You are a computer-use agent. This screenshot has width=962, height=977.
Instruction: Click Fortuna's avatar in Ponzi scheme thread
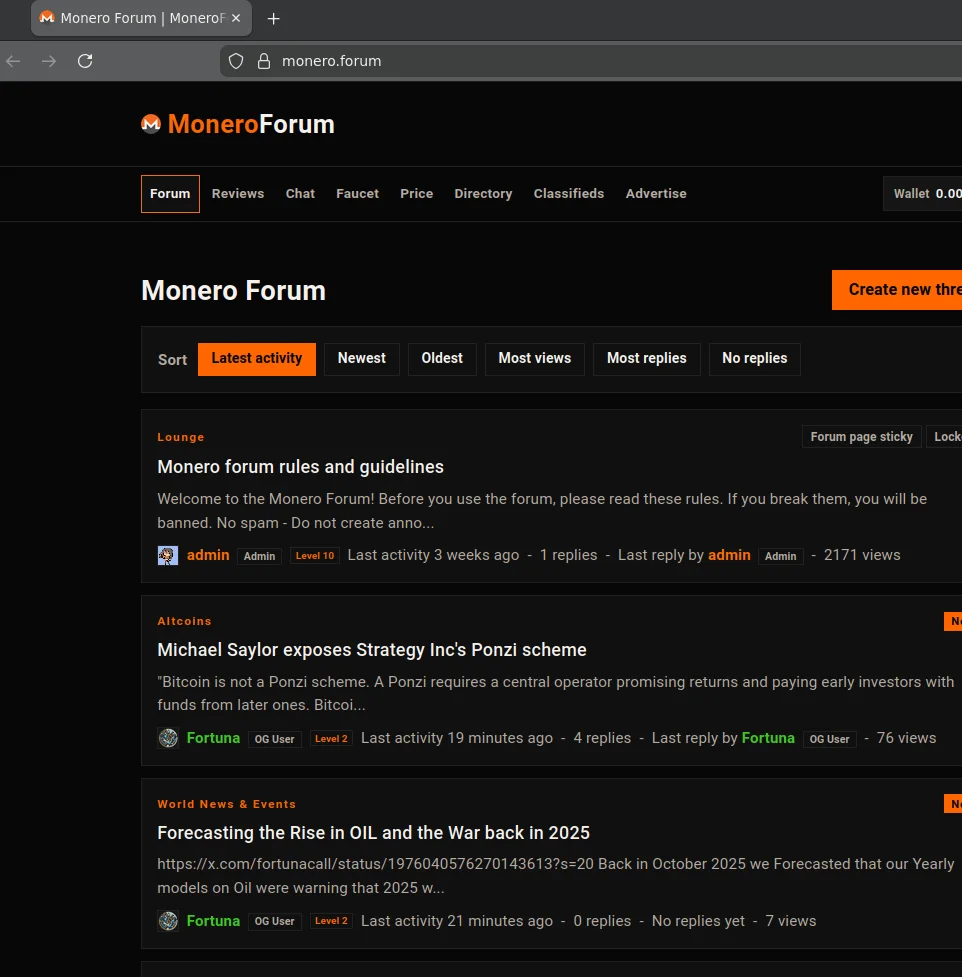pos(168,738)
